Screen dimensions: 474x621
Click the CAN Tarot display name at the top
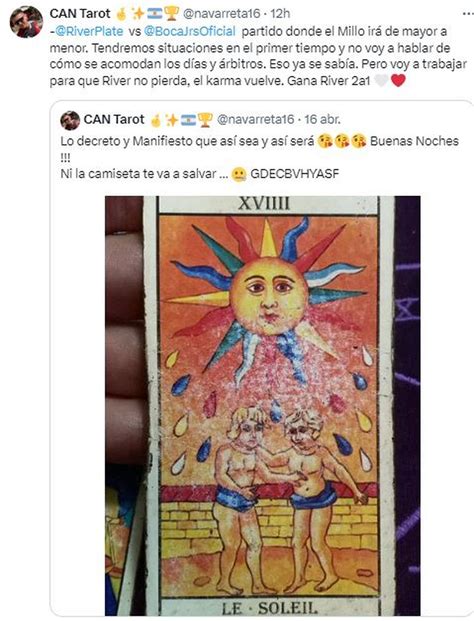click(x=80, y=13)
